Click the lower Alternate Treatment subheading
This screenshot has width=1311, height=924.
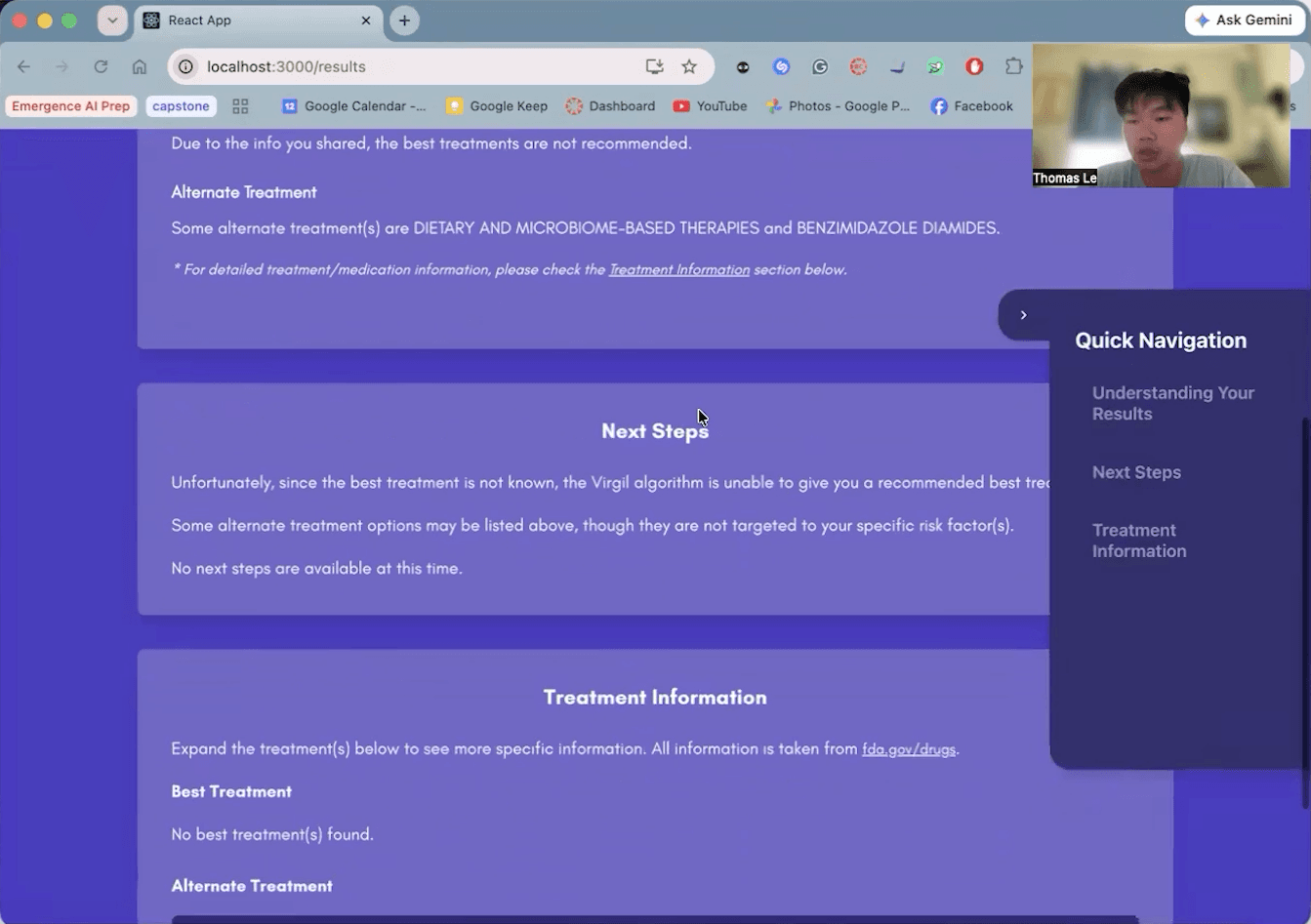252,886
